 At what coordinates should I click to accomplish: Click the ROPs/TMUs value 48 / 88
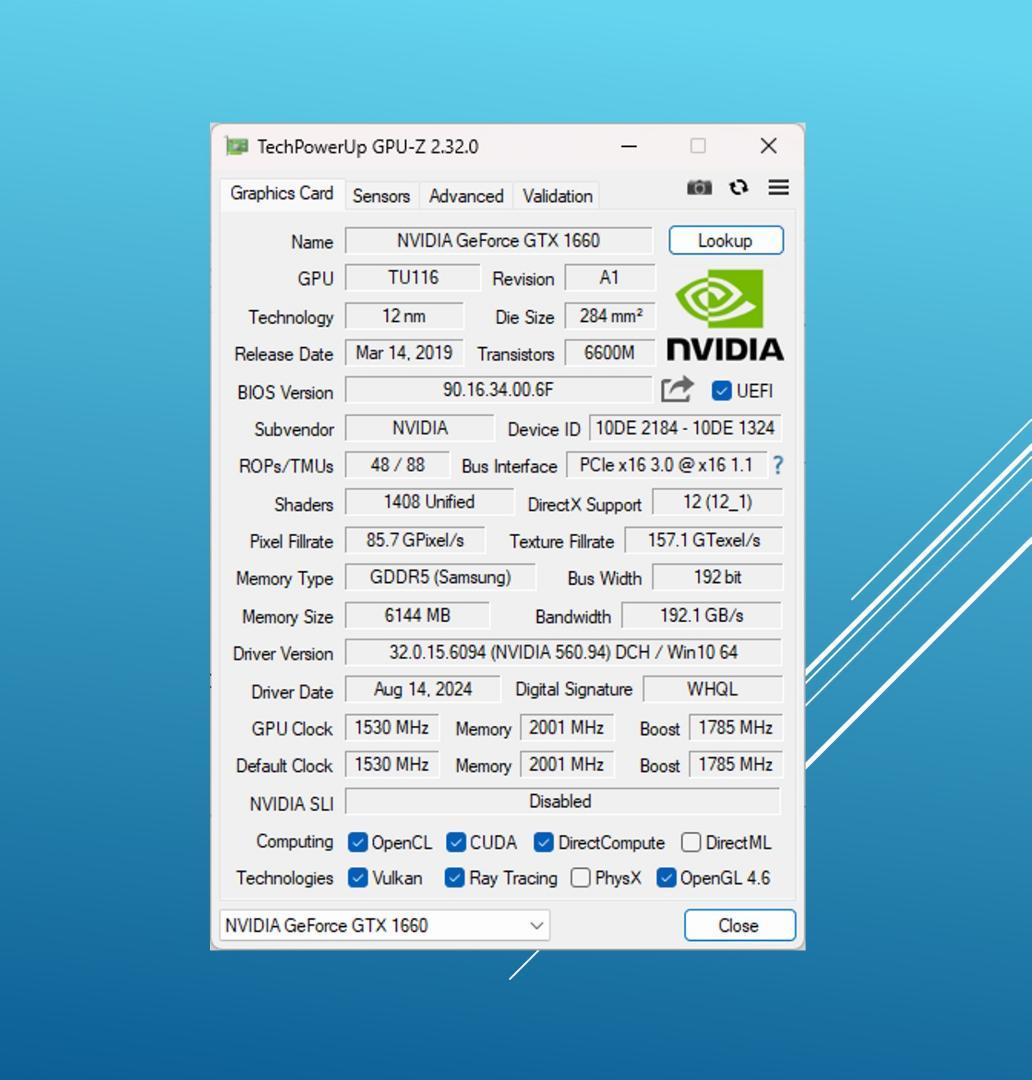[397, 466]
